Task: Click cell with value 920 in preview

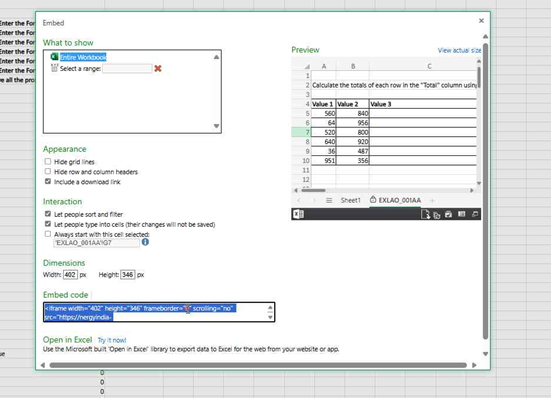Action: 353,142
